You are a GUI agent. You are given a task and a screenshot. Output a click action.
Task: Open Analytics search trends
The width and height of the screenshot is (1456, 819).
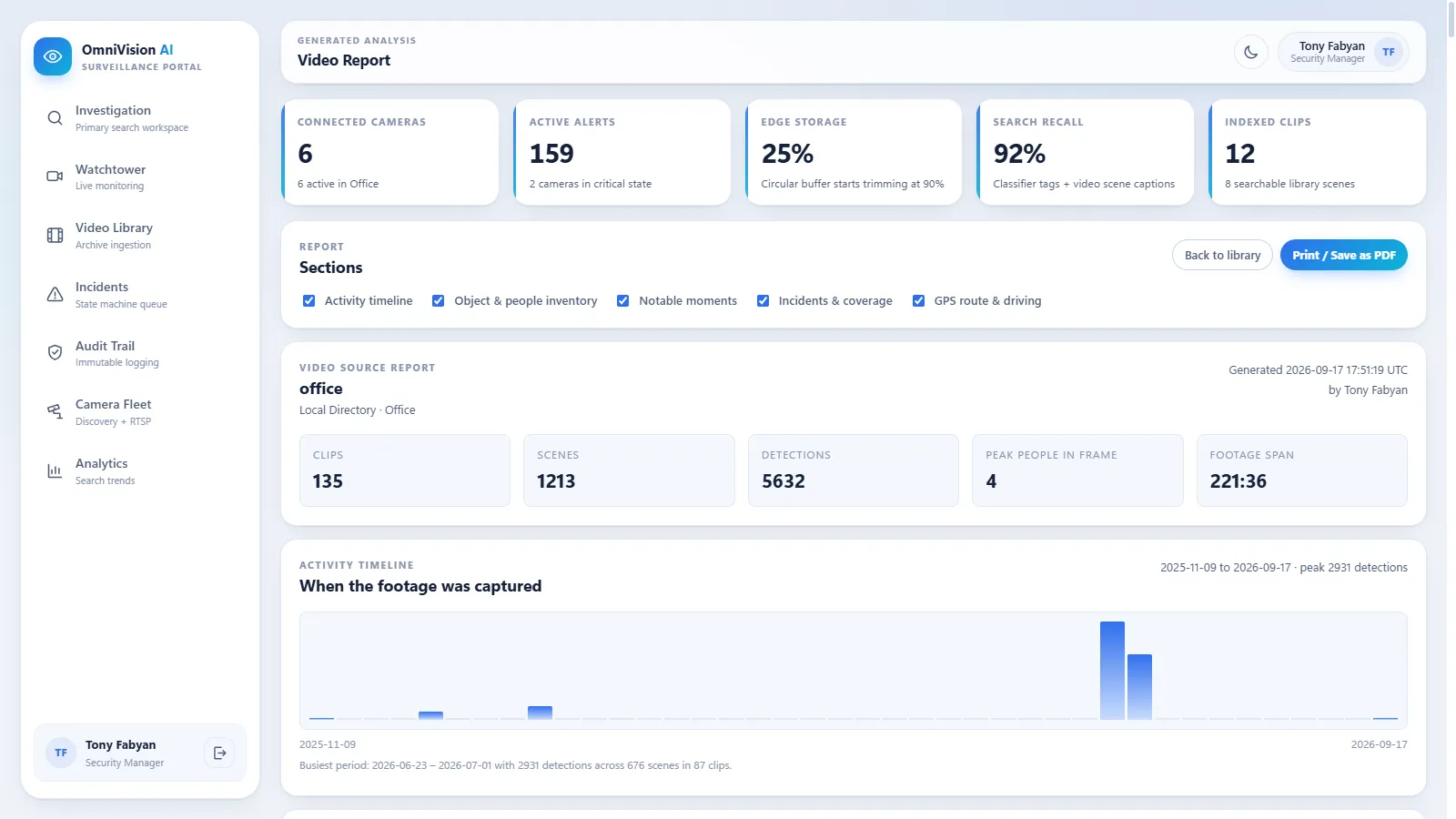point(140,471)
